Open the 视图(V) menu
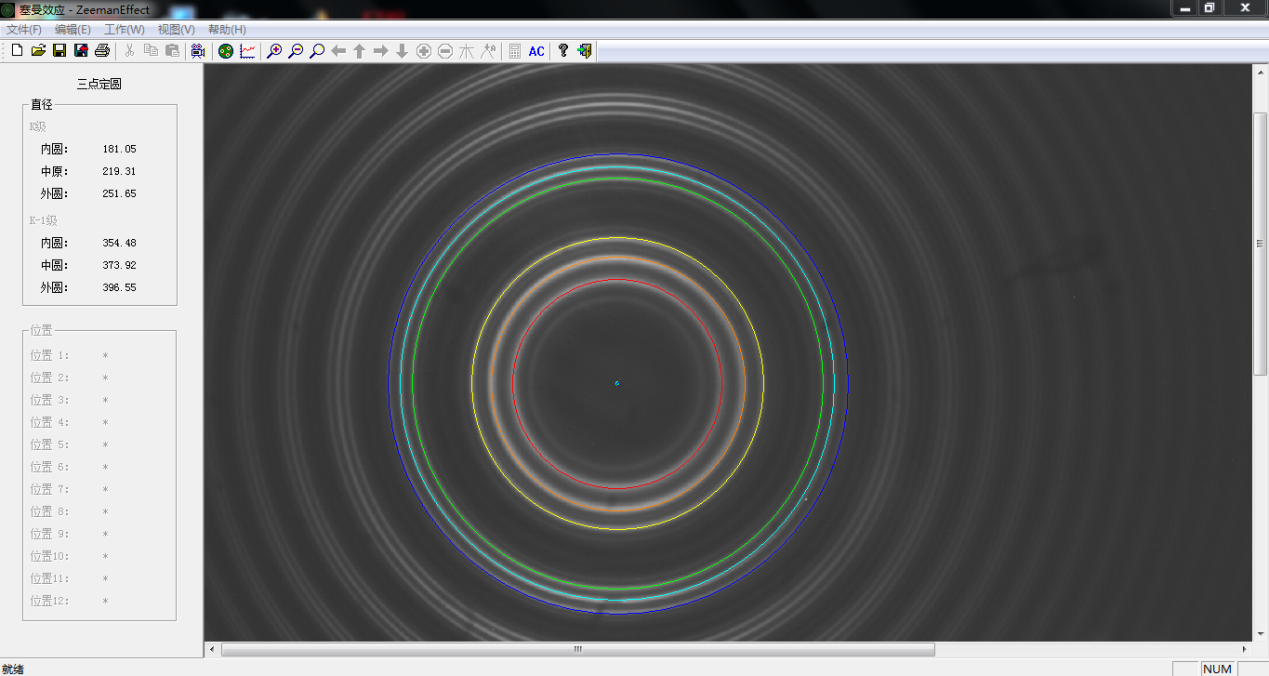The width and height of the screenshot is (1269, 676). coord(176,30)
